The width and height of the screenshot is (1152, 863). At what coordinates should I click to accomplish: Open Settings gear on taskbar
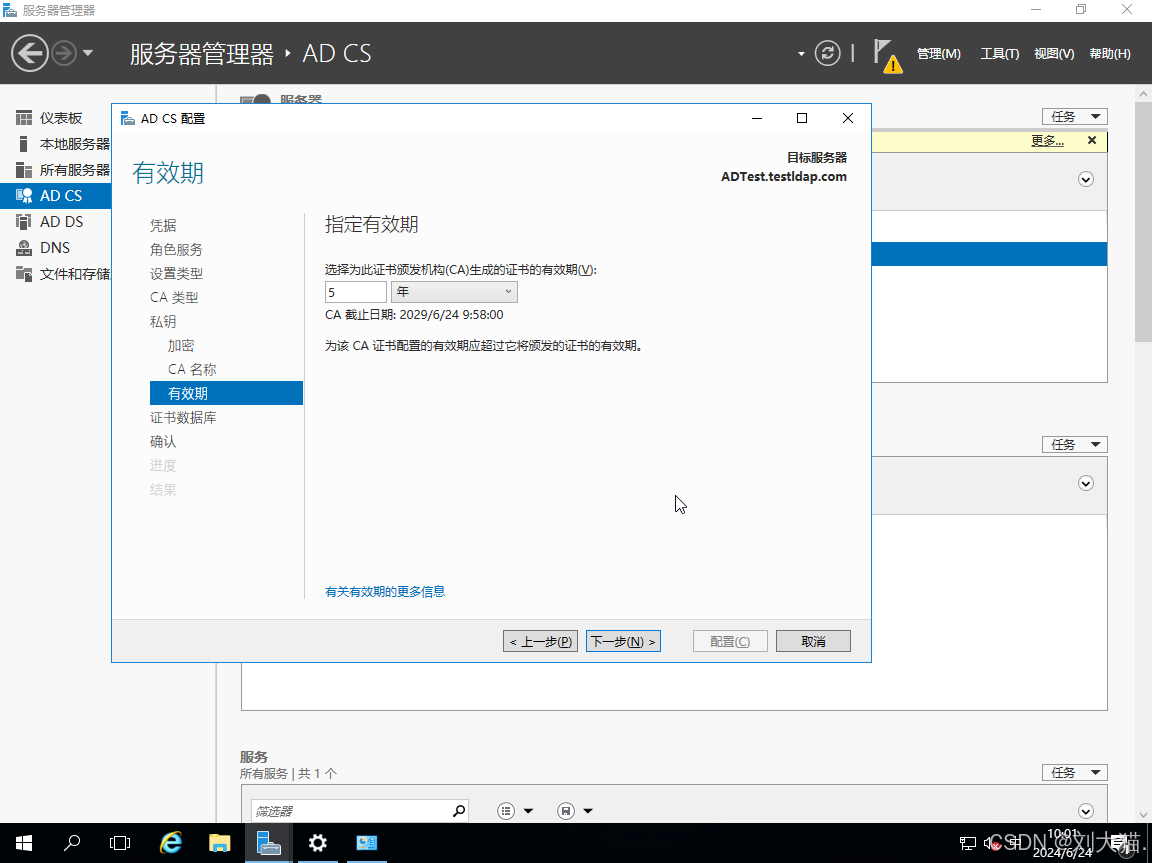[317, 843]
